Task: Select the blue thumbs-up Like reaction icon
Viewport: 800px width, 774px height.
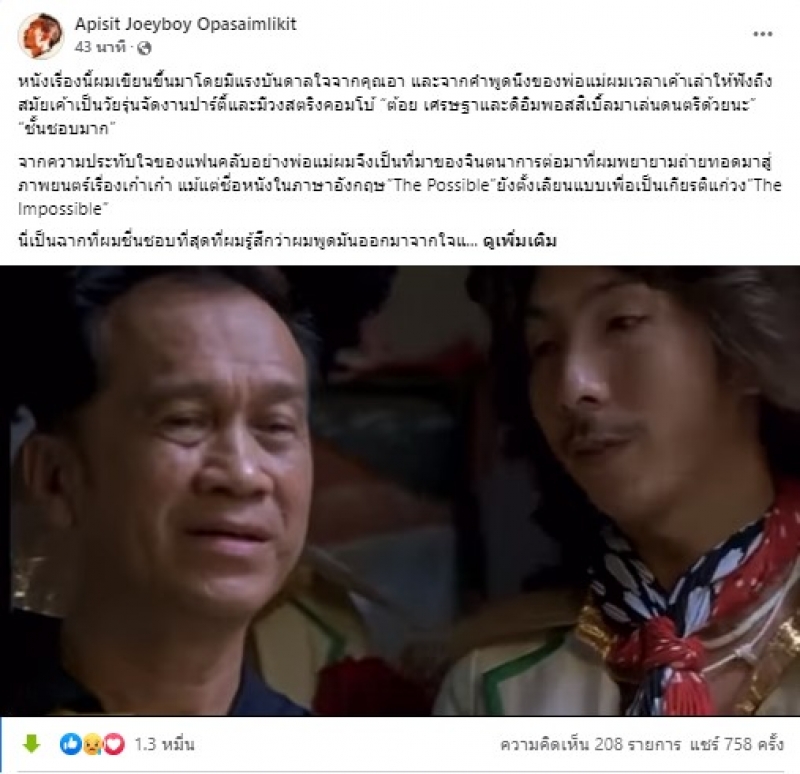Action: pyautogui.click(x=70, y=744)
